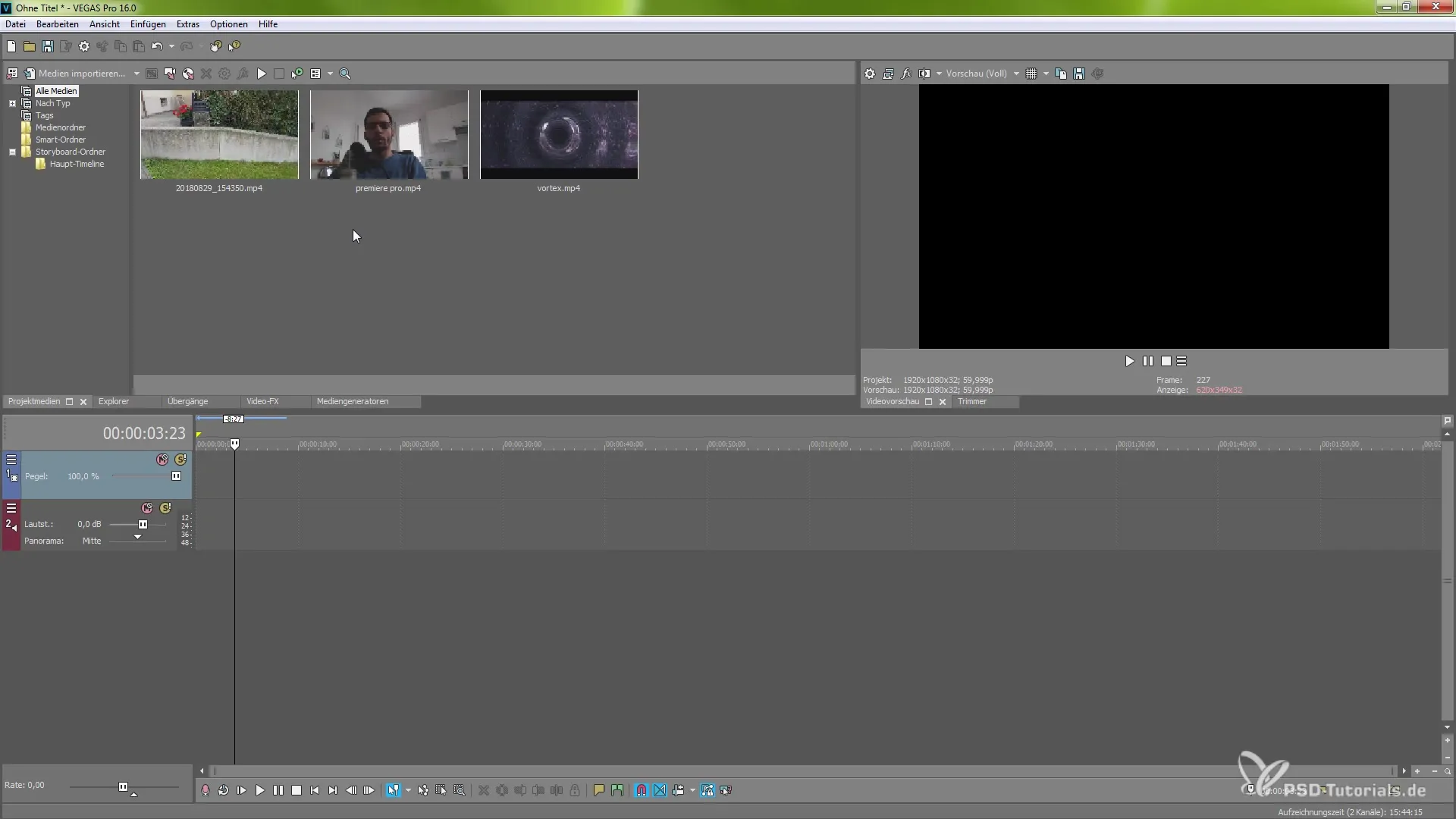Toggle auto ripple in the editing toolbar
Screen dimensions: 1456x819
click(x=678, y=790)
